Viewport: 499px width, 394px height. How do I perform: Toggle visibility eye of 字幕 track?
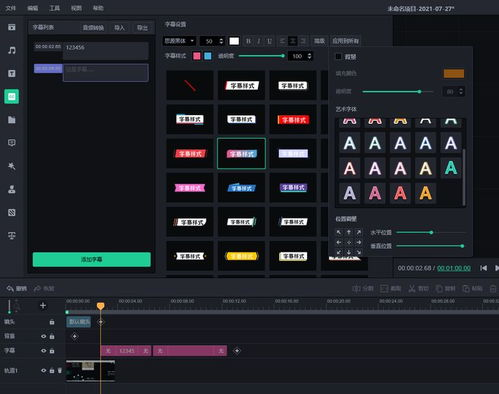pyautogui.click(x=43, y=351)
